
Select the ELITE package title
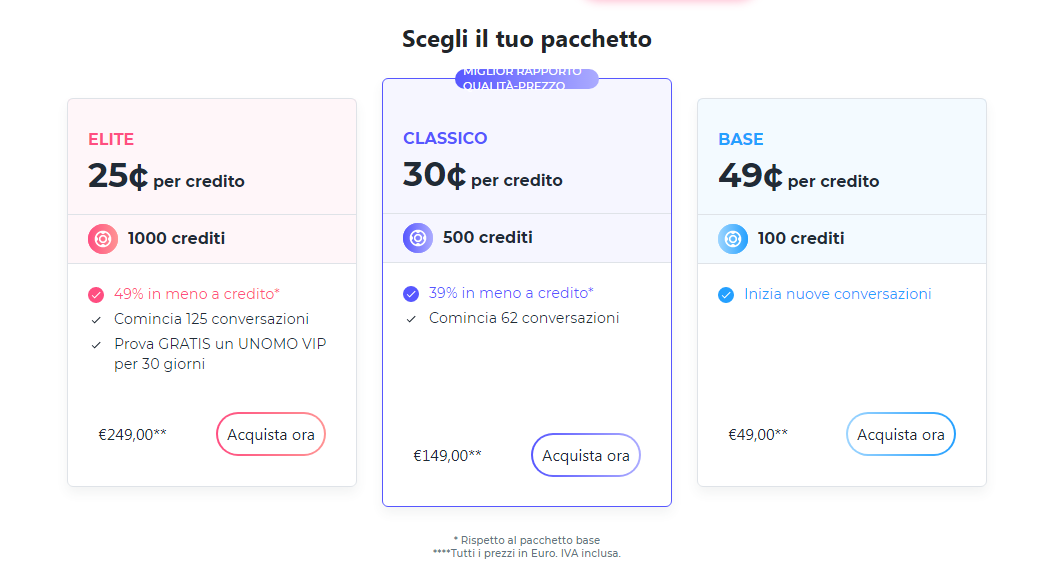111,139
